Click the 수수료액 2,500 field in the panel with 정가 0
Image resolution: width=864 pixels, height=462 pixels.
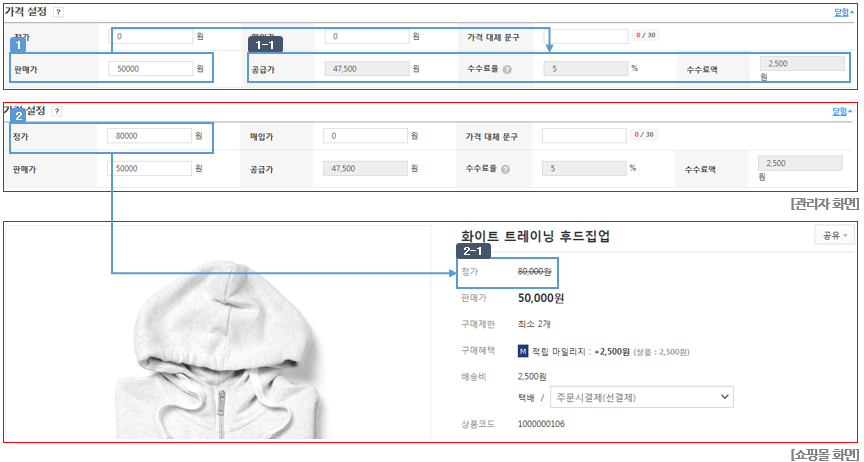point(802,63)
